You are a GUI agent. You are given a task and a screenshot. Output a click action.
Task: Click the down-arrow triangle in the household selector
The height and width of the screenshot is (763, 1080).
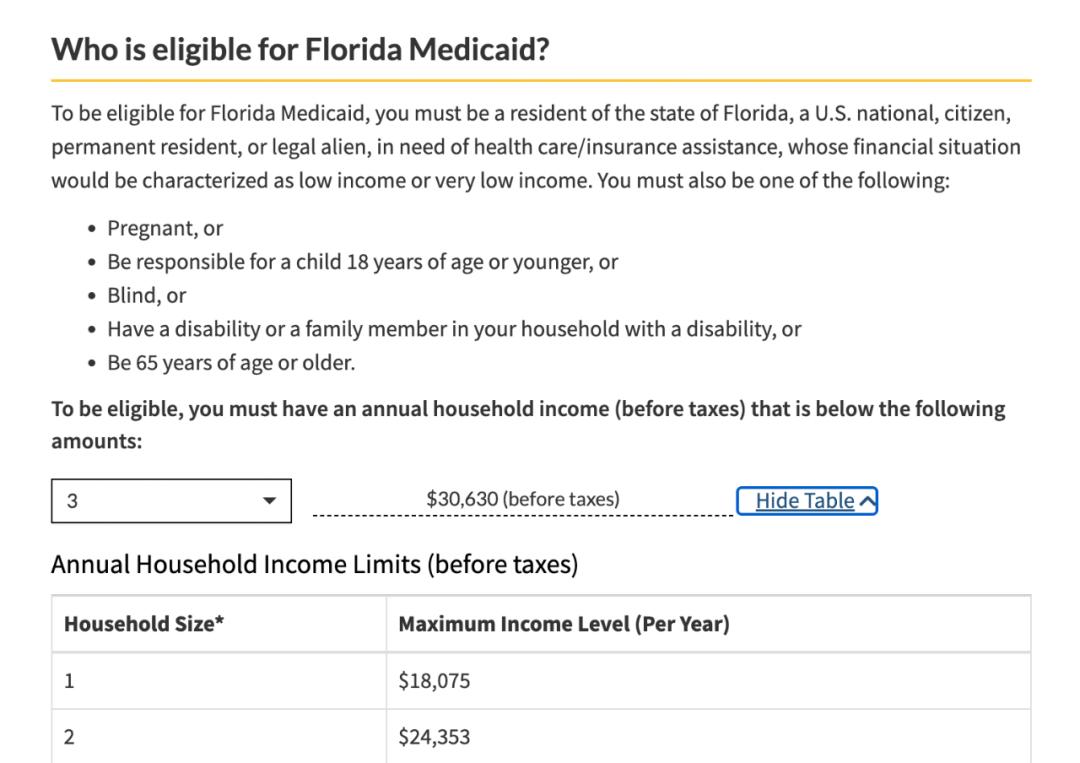(x=268, y=501)
